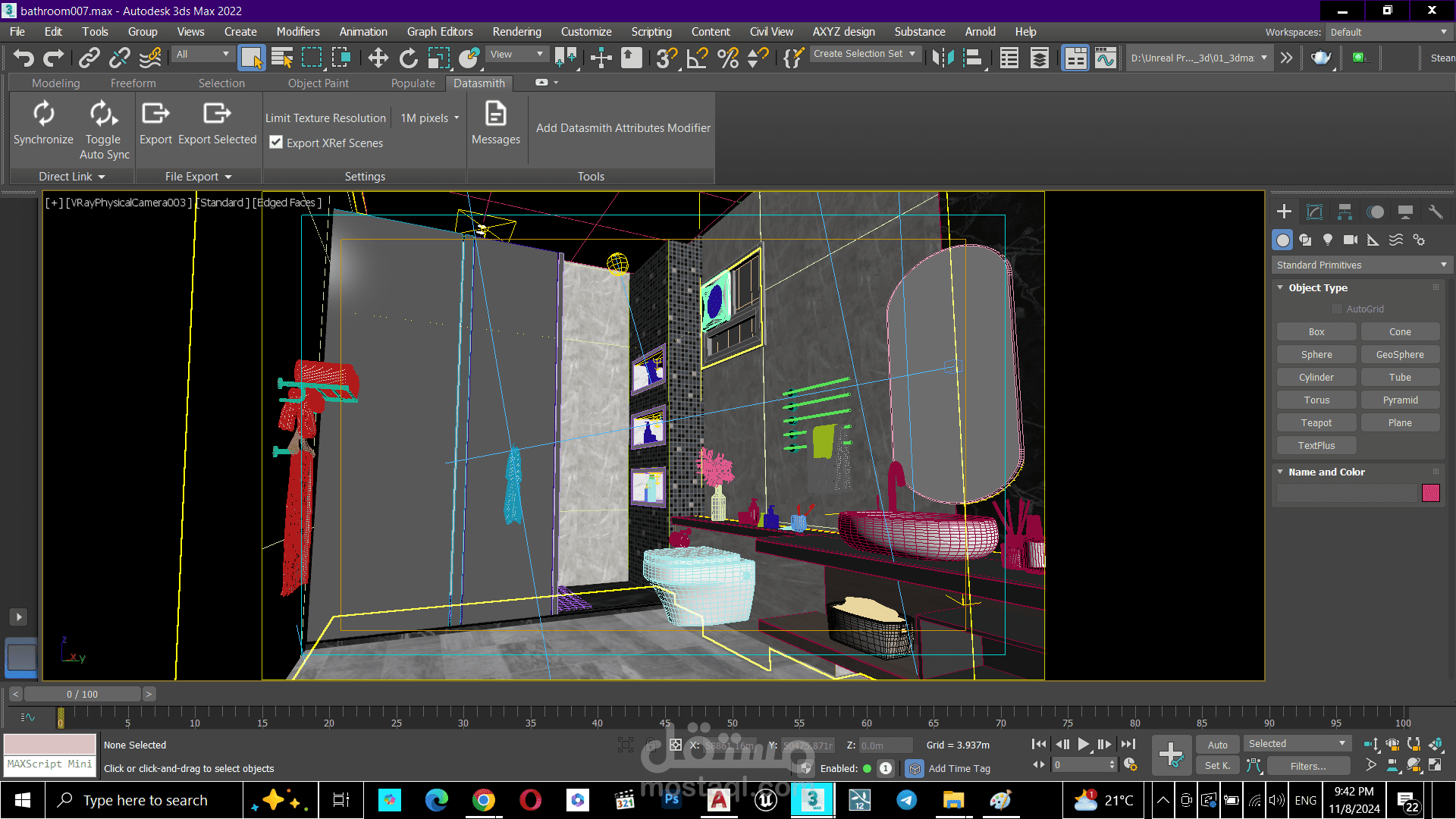Open the Standard Primitives dropdown
This screenshot has width=1456, height=819.
[x=1361, y=265]
